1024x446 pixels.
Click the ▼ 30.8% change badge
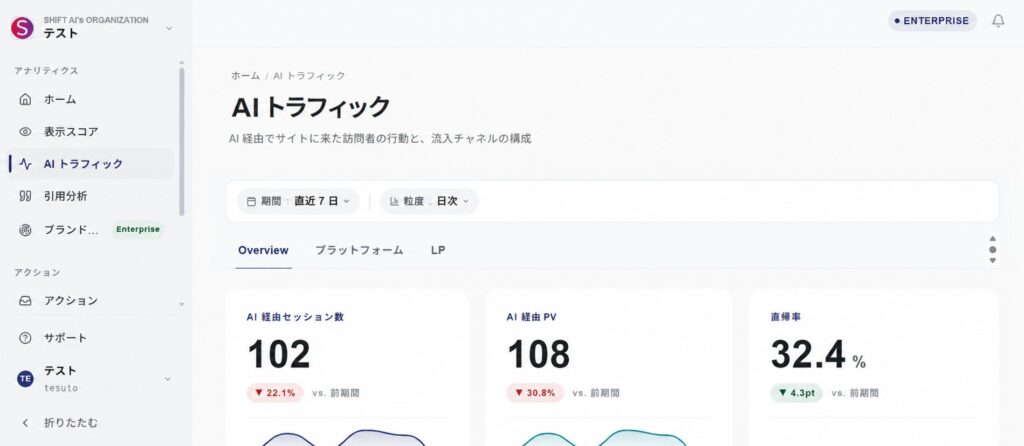(535, 393)
